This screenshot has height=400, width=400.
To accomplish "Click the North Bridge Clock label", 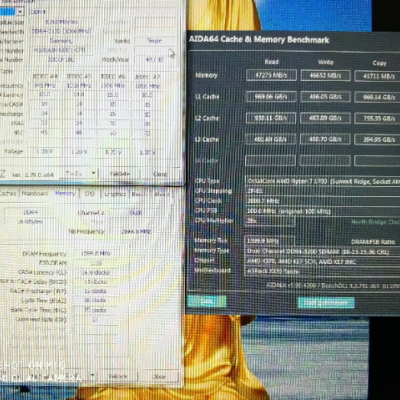I will click(x=375, y=222).
